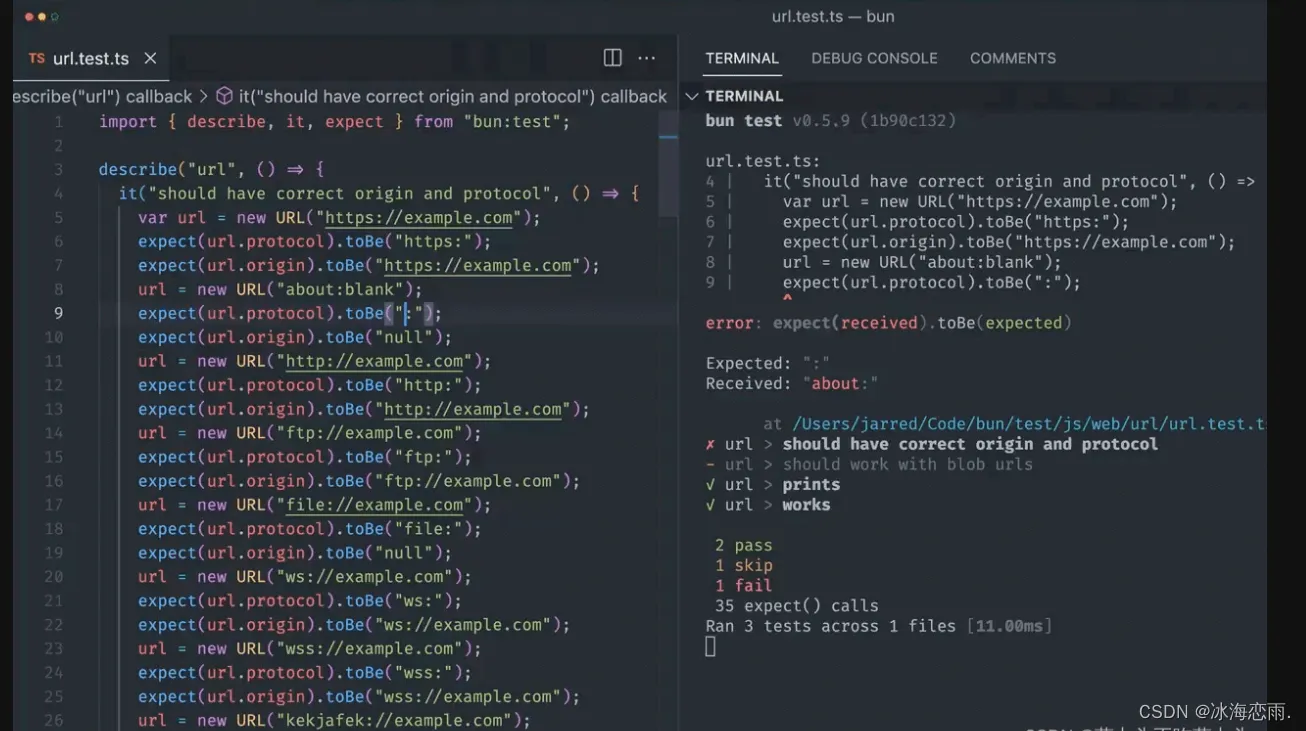Click line number 26 in the gutter
Screen dimensions: 1306x731
[54, 720]
